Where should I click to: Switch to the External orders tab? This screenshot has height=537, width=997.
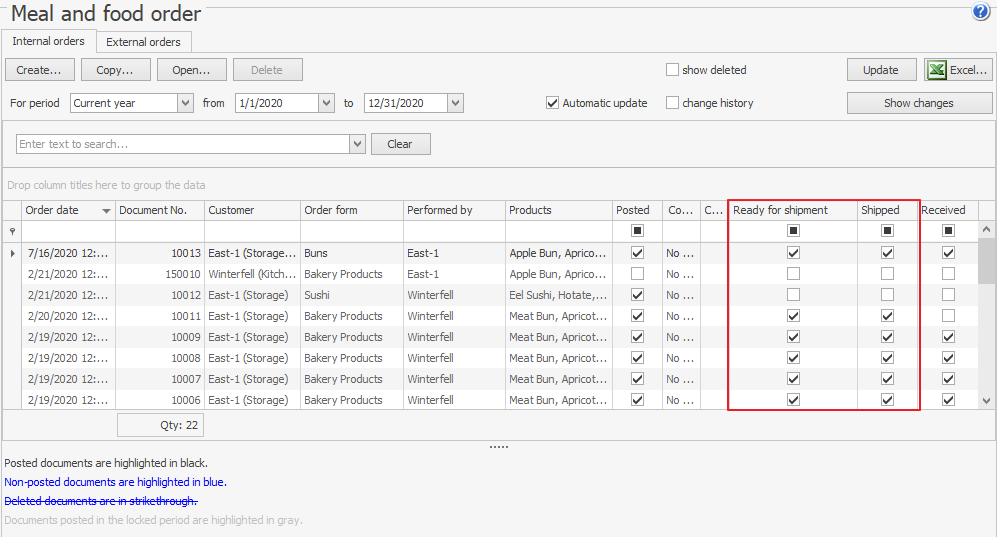143,42
